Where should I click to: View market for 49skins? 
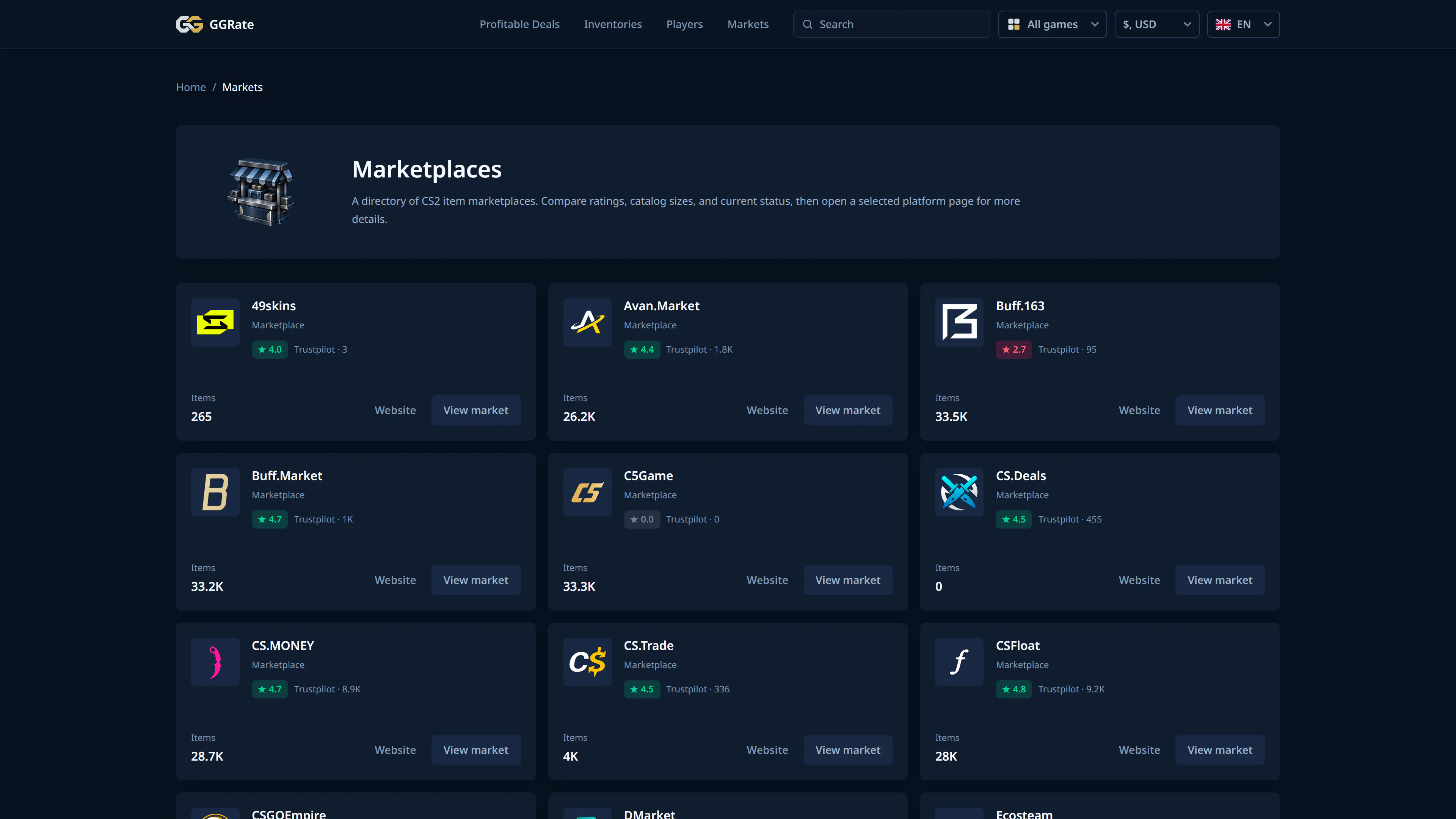[476, 410]
